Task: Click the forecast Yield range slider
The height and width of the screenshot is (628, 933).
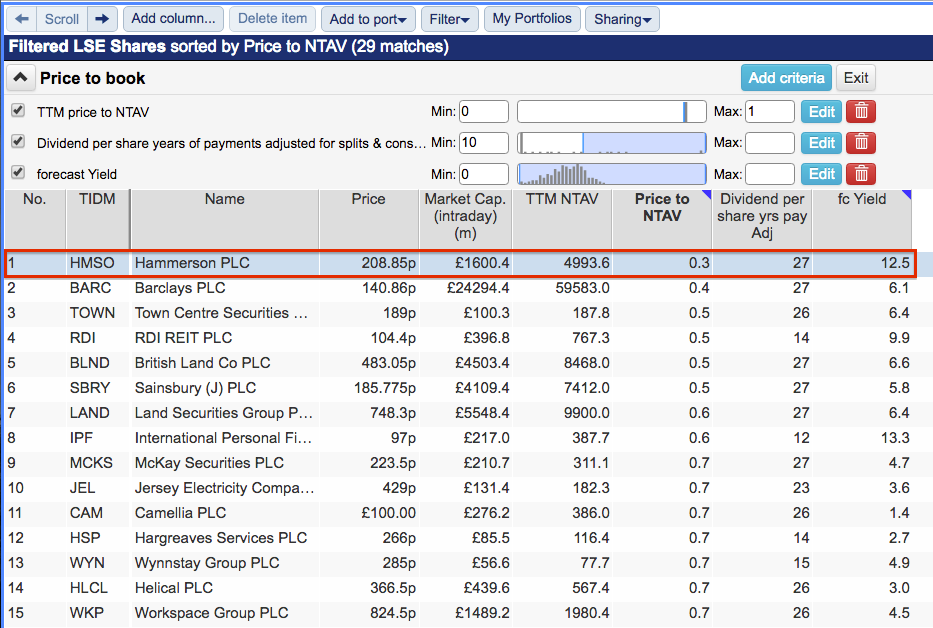Action: click(x=612, y=174)
